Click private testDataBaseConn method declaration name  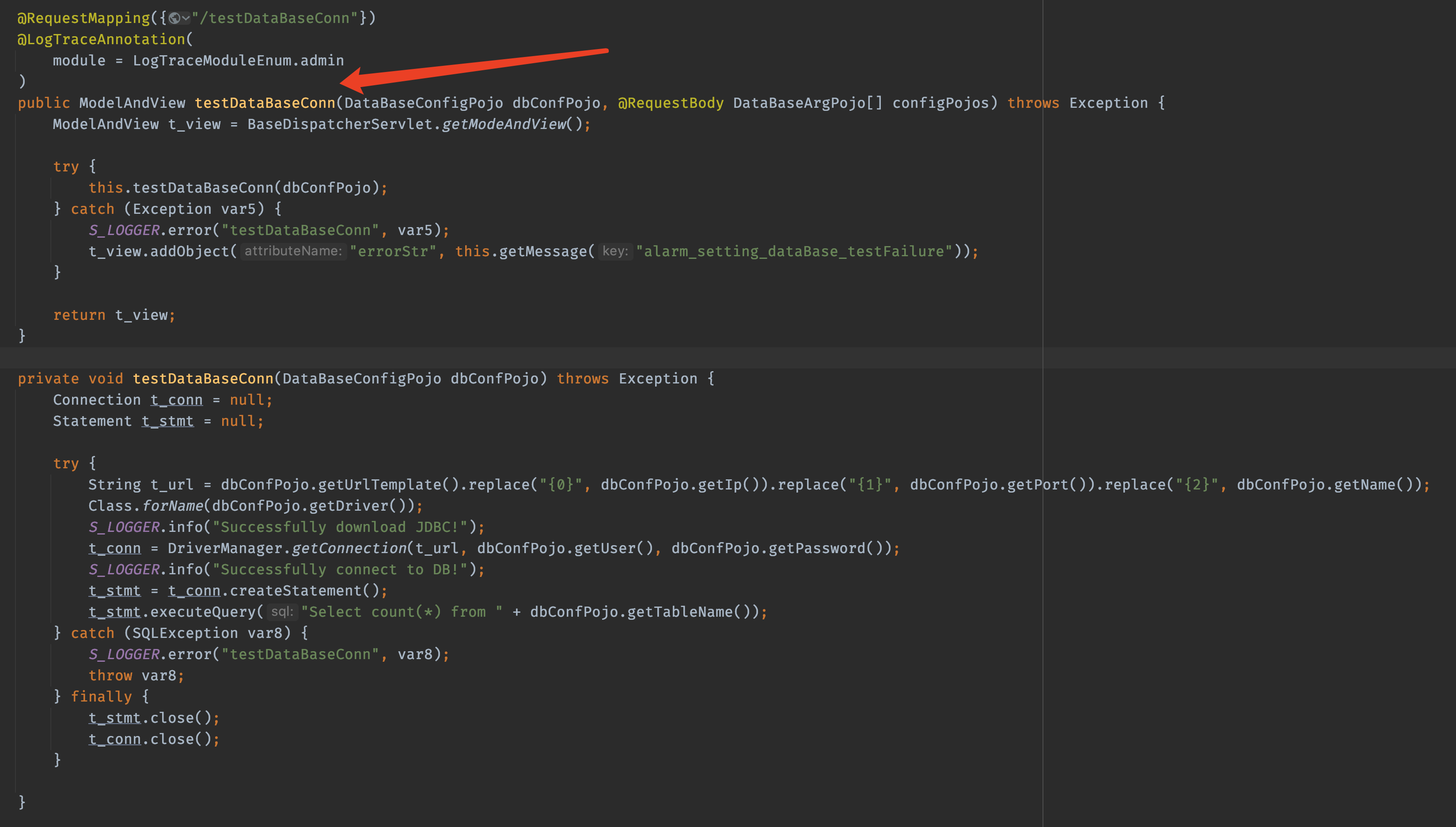pyautogui.click(x=203, y=378)
